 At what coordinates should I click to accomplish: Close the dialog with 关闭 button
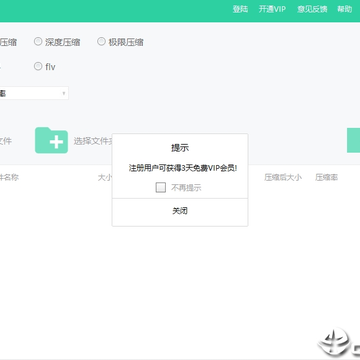180,211
